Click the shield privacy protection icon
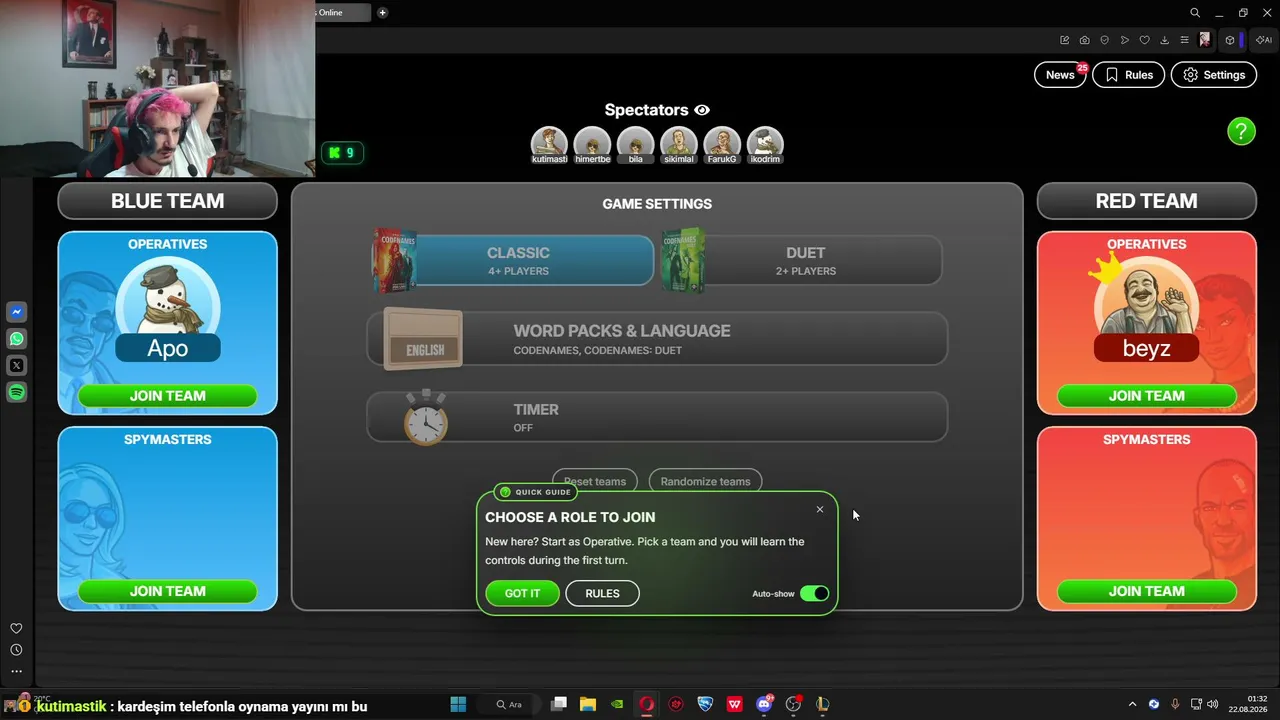 1104,40
